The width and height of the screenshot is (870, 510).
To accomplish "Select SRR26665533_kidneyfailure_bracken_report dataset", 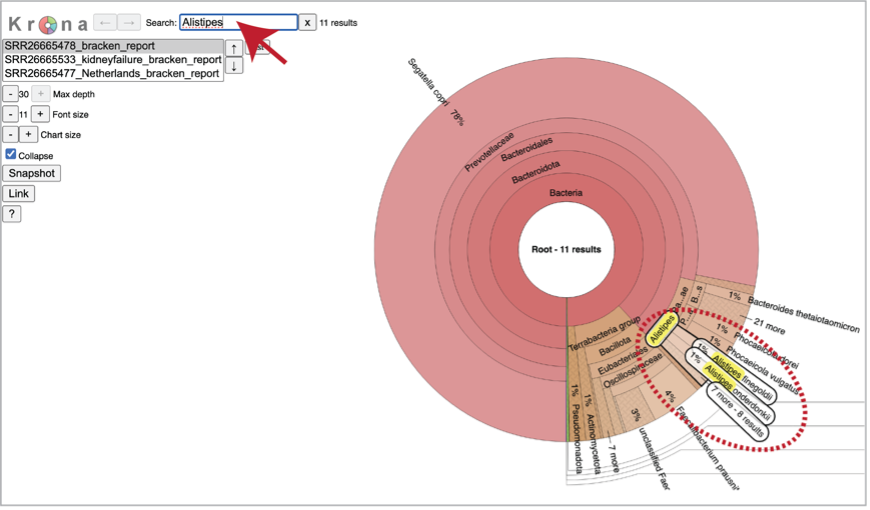I will [x=113, y=60].
